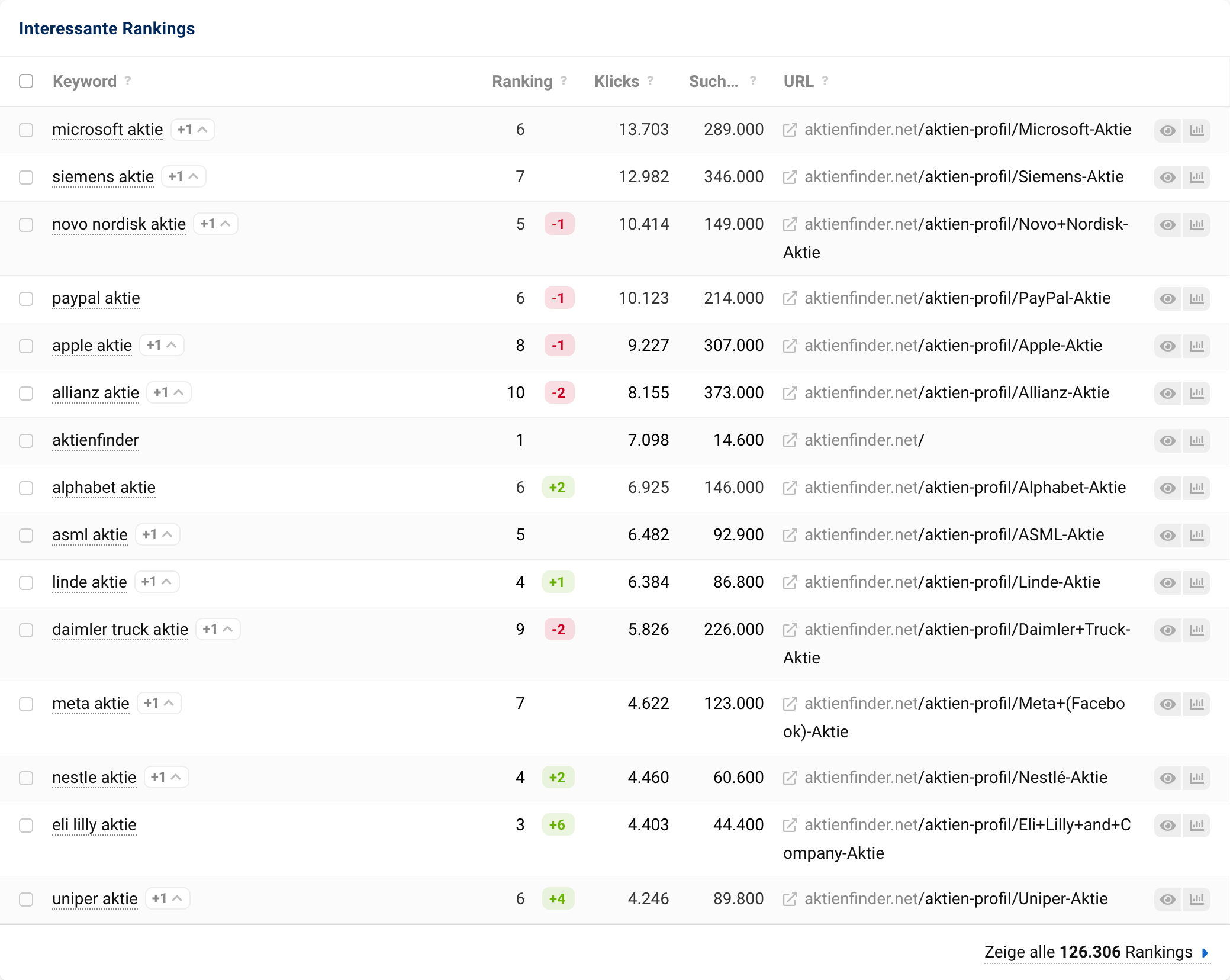Viewport: 1230px width, 980px height.
Task: Sort table by Such... column header
Action: (713, 81)
